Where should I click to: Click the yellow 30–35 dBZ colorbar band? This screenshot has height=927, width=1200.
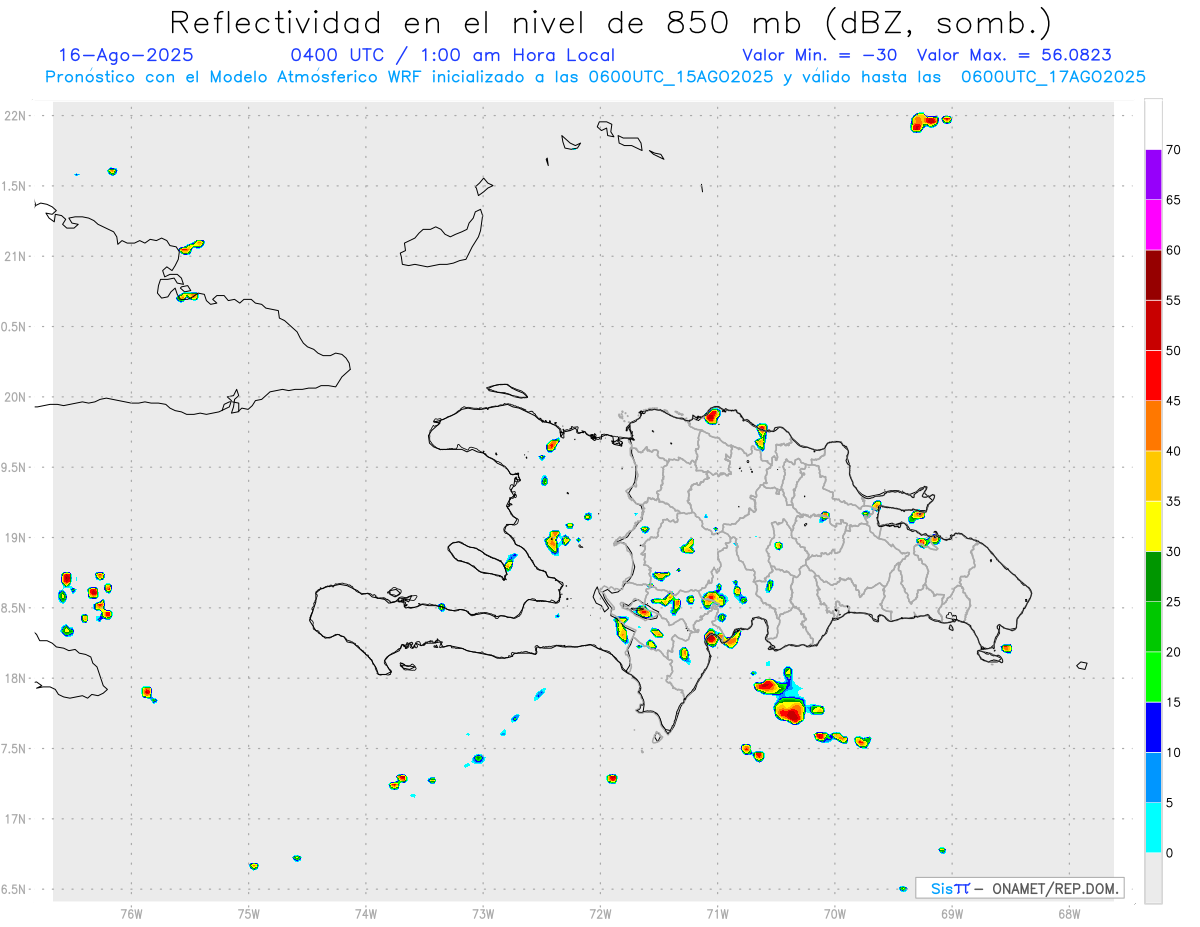point(1153,526)
